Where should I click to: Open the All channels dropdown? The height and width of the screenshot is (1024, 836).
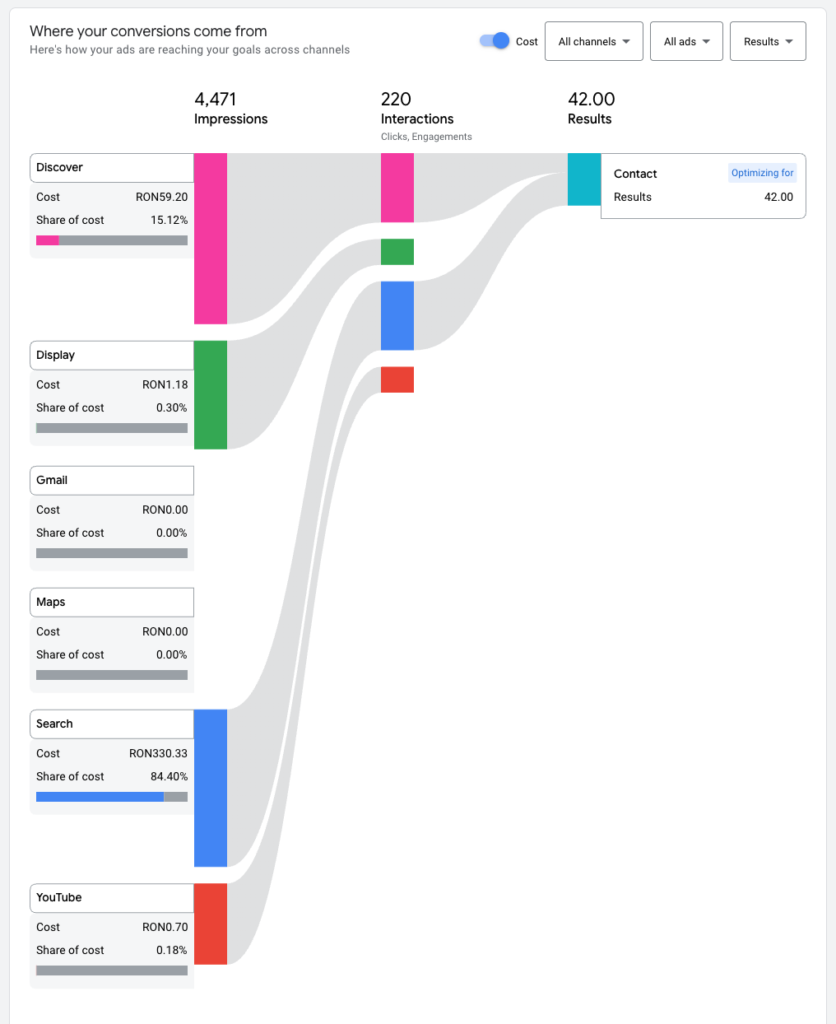[594, 41]
